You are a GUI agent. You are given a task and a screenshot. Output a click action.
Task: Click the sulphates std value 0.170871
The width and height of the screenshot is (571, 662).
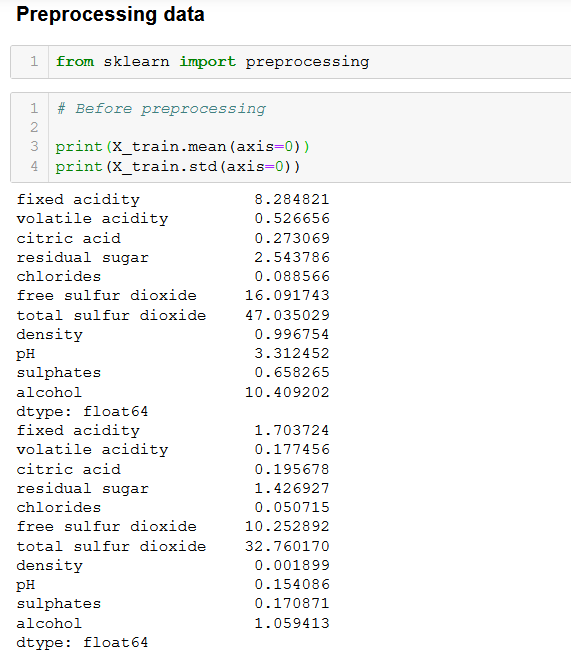point(291,604)
